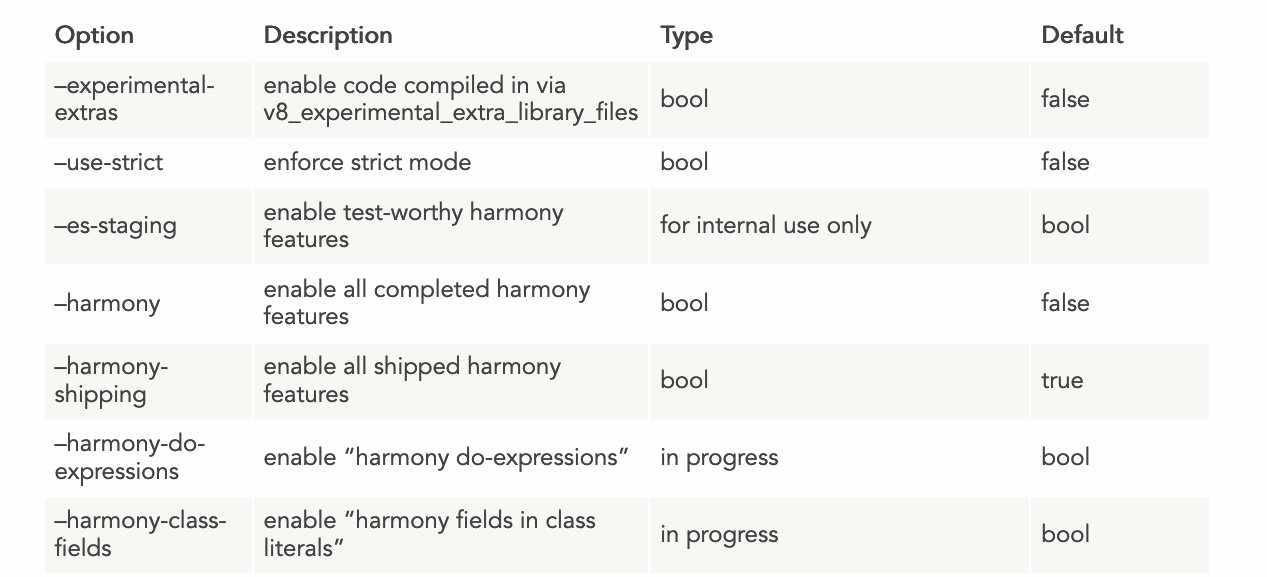
Task: Click 'false' default in the use-strict row
Action: point(1065,162)
